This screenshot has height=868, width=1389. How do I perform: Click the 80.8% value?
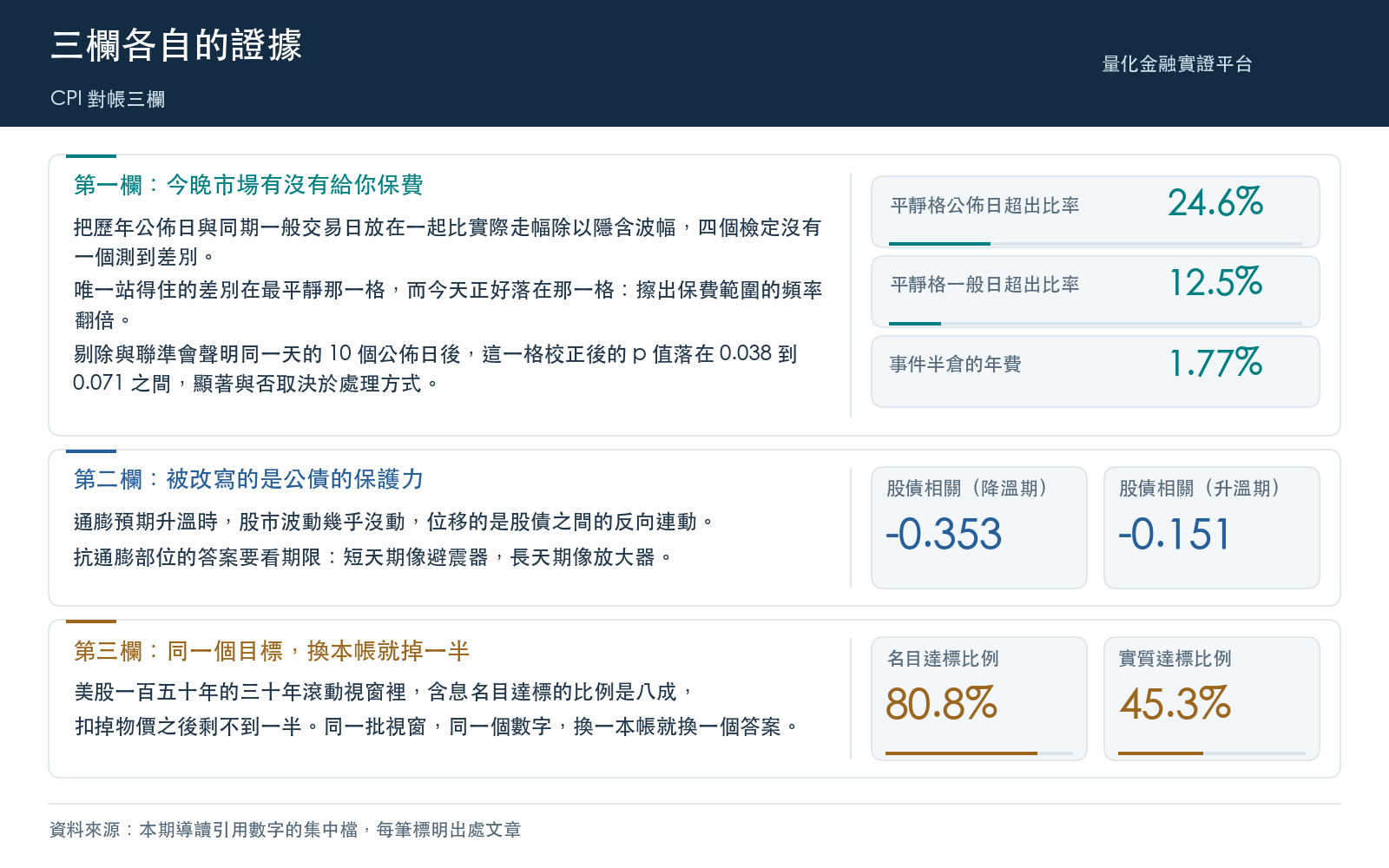pyautogui.click(x=941, y=704)
